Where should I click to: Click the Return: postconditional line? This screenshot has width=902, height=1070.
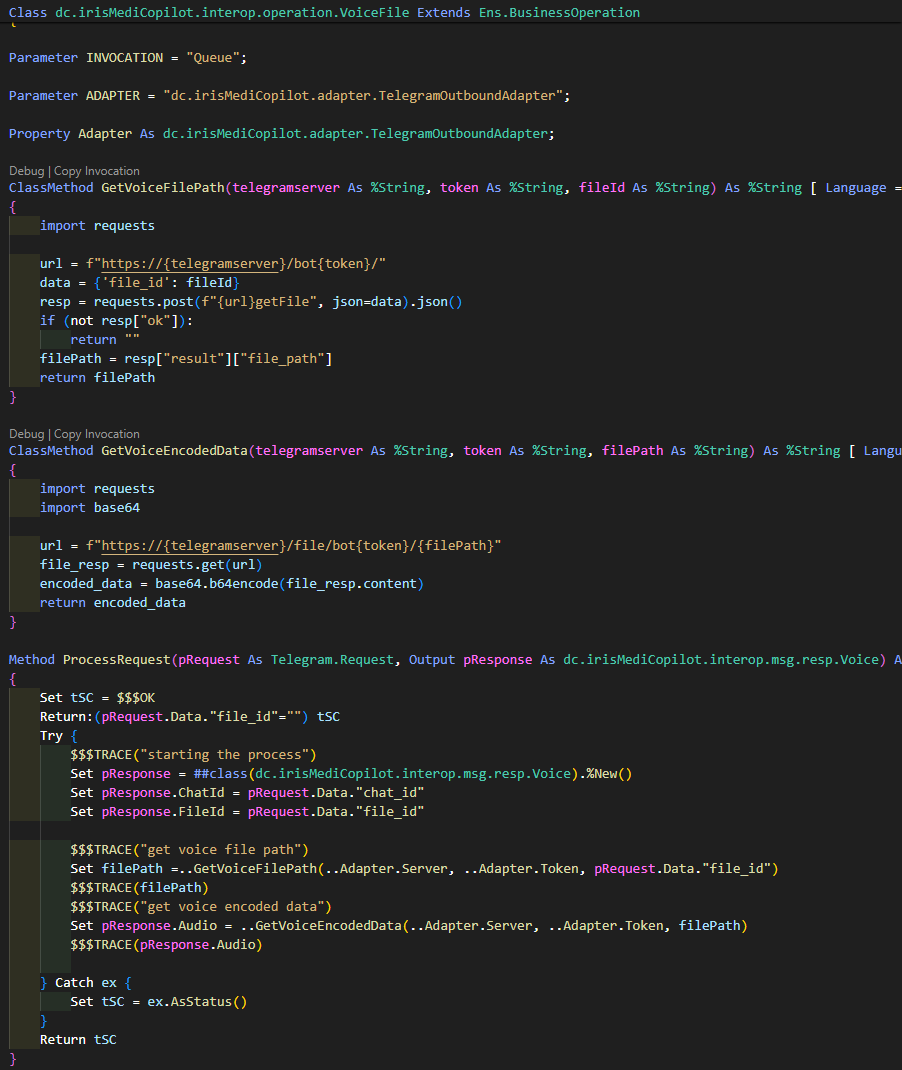click(190, 717)
